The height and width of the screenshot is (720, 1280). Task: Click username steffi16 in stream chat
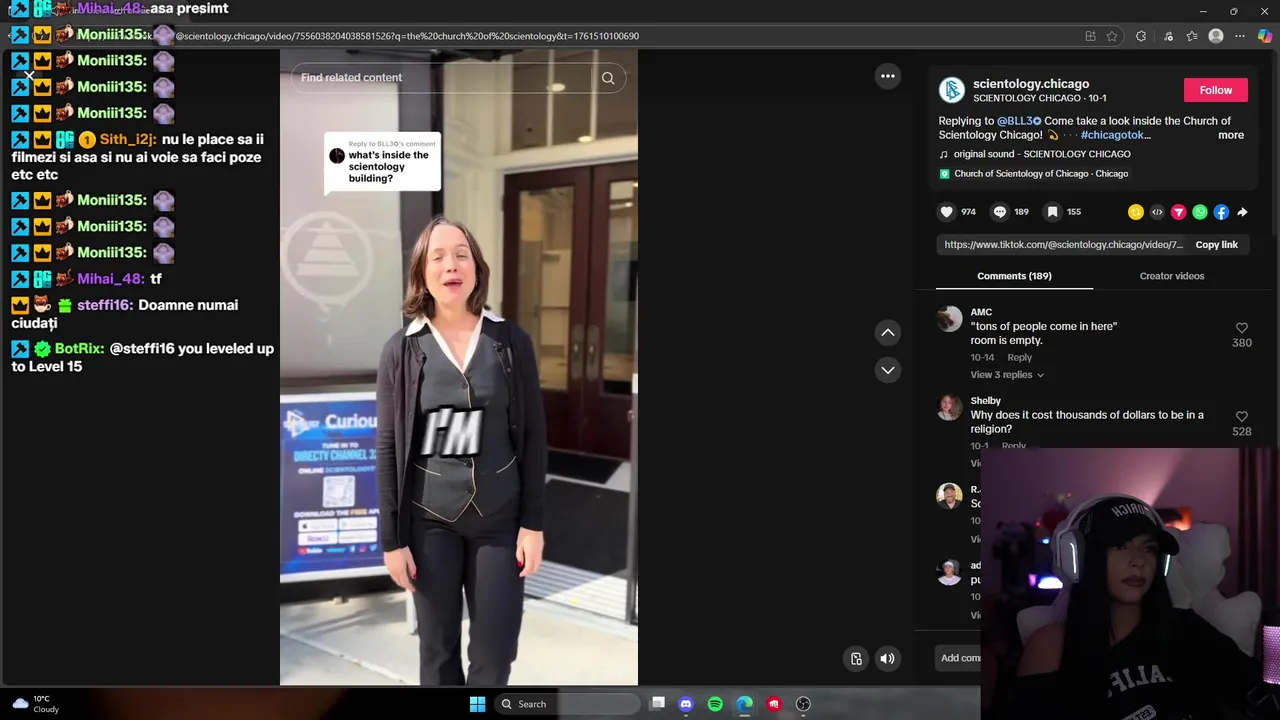[x=104, y=305]
